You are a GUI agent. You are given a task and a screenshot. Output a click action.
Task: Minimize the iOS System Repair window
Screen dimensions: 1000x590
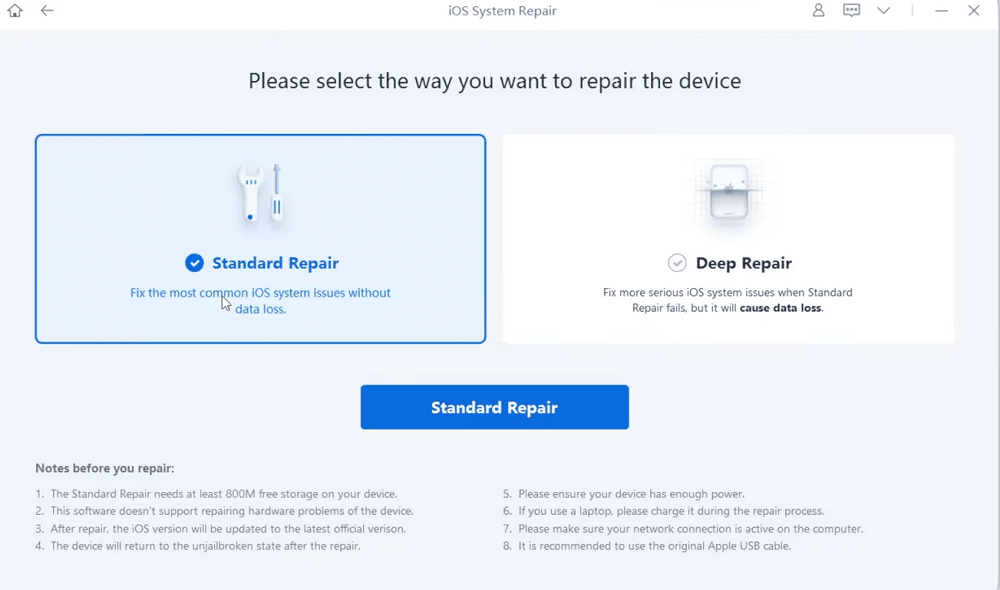pyautogui.click(x=941, y=11)
